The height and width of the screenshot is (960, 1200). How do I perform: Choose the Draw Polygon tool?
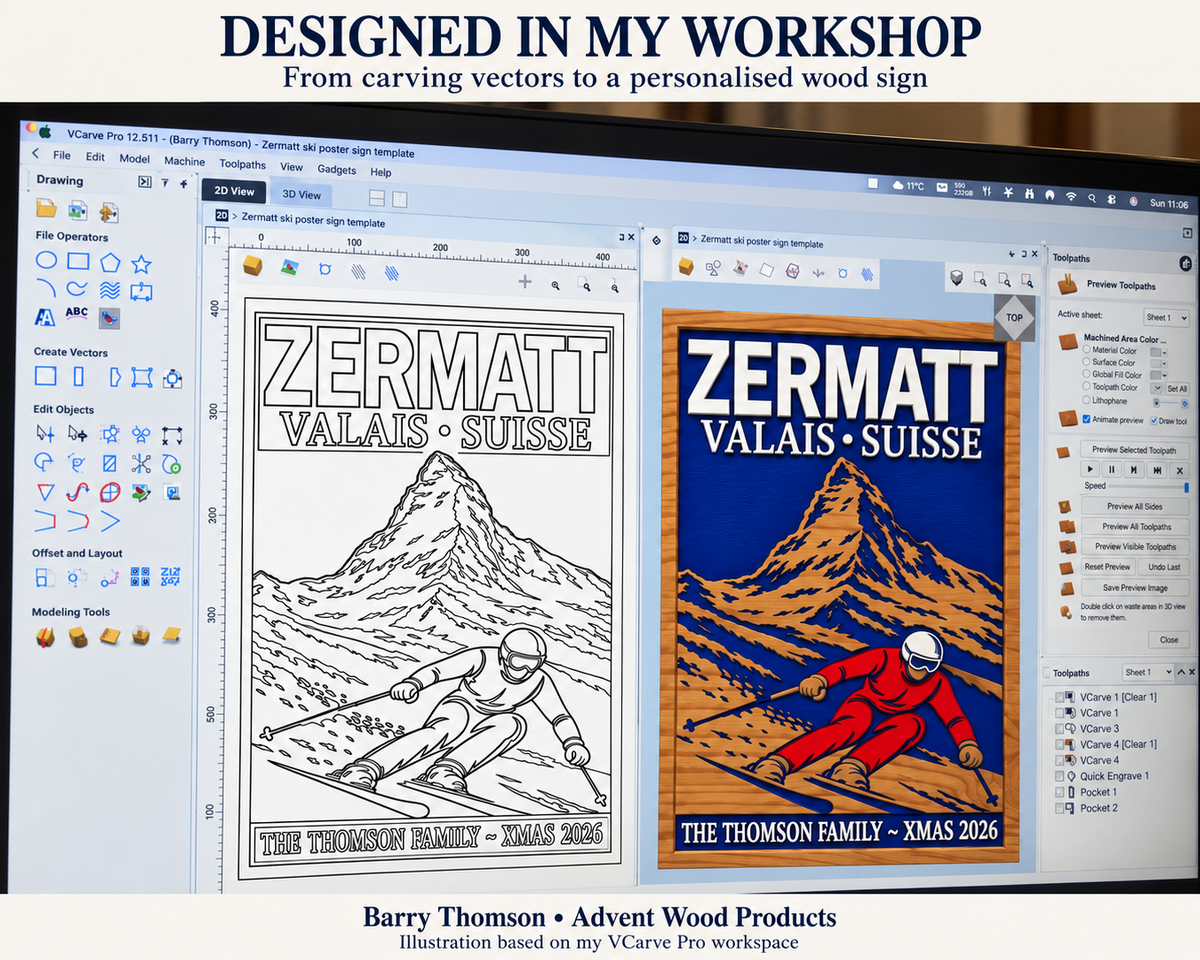coord(109,263)
